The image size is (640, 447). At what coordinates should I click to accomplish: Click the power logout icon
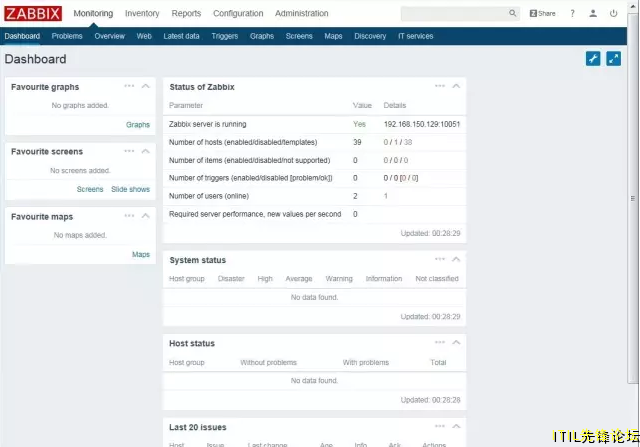(x=613, y=13)
